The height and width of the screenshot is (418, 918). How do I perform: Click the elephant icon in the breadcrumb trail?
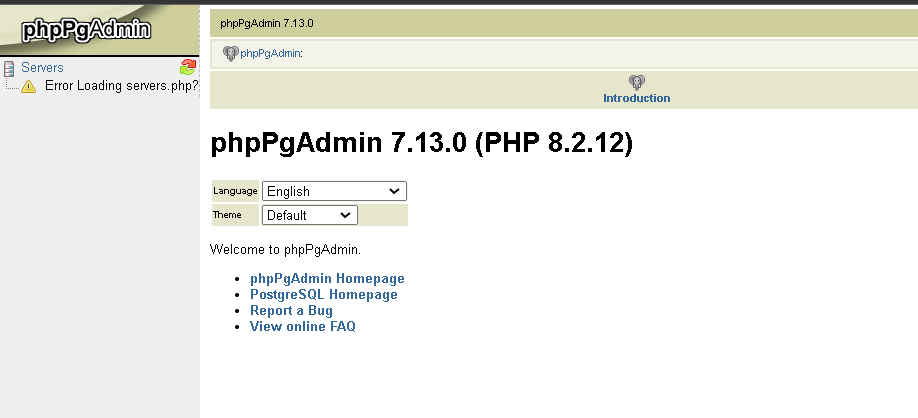click(231, 53)
